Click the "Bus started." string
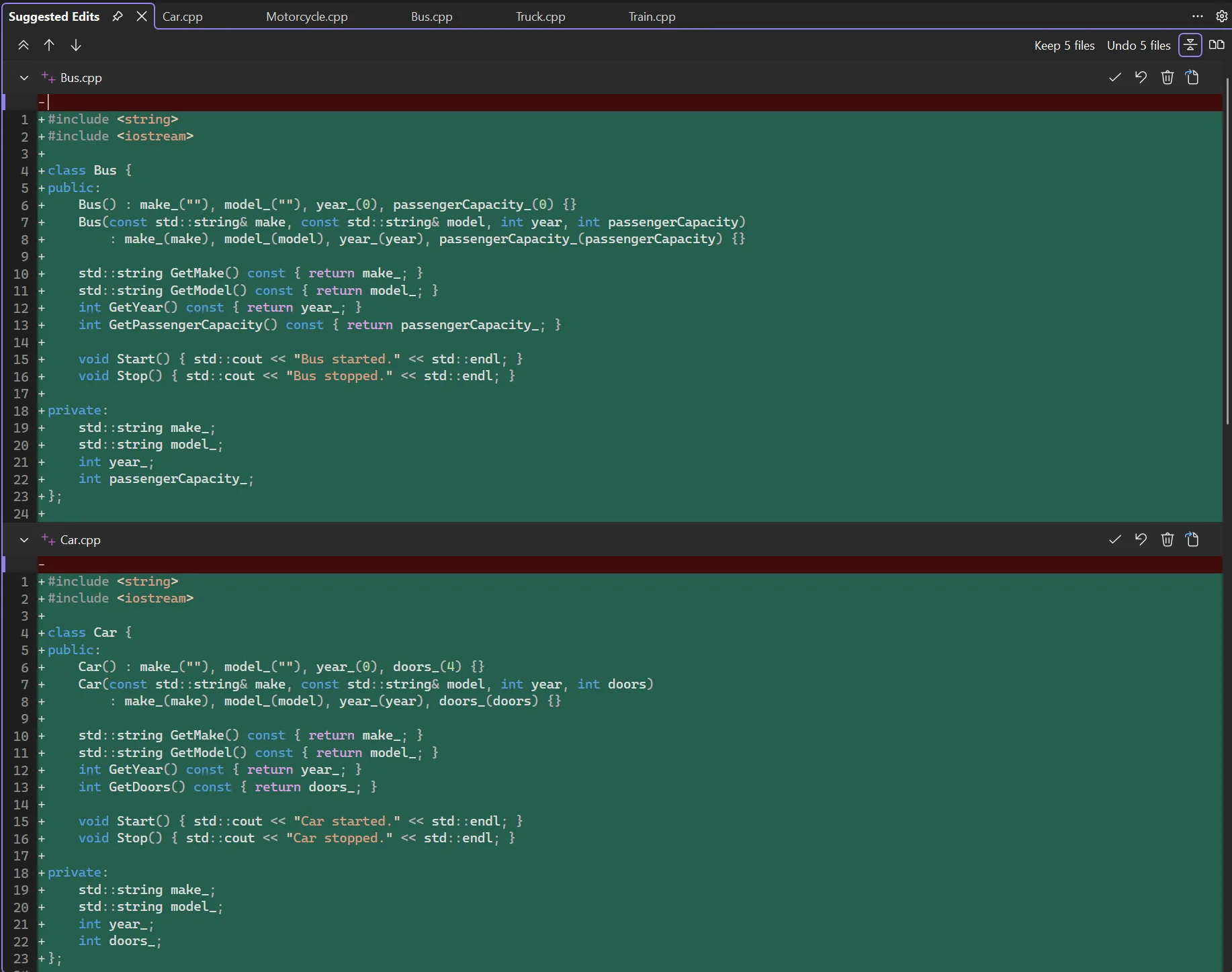This screenshot has height=972, width=1232. [347, 359]
